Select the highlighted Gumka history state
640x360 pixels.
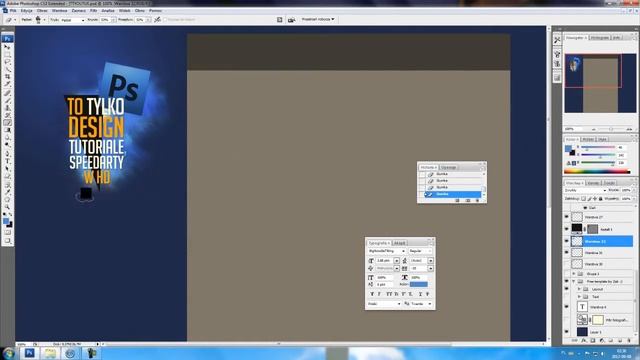[x=453, y=194]
